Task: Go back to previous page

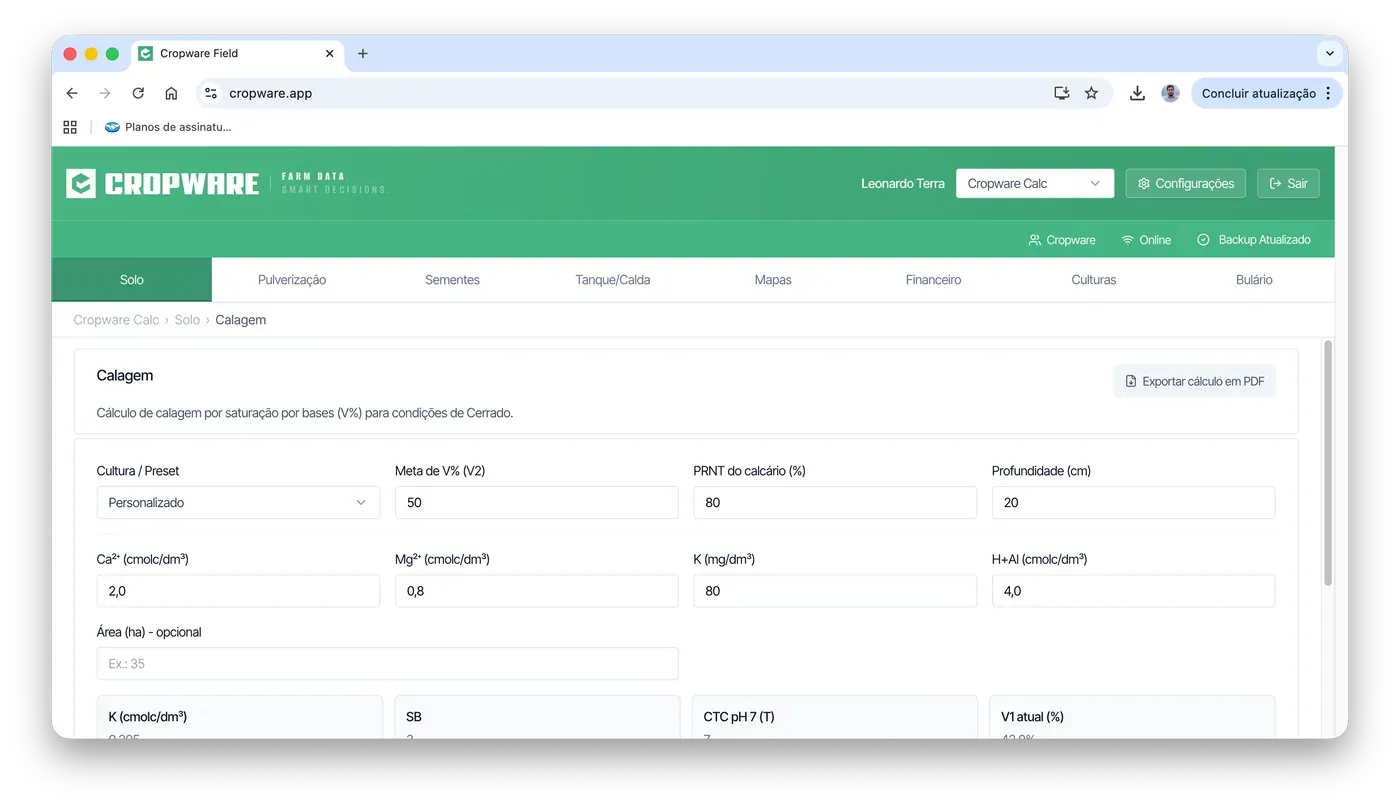Action: [72, 93]
